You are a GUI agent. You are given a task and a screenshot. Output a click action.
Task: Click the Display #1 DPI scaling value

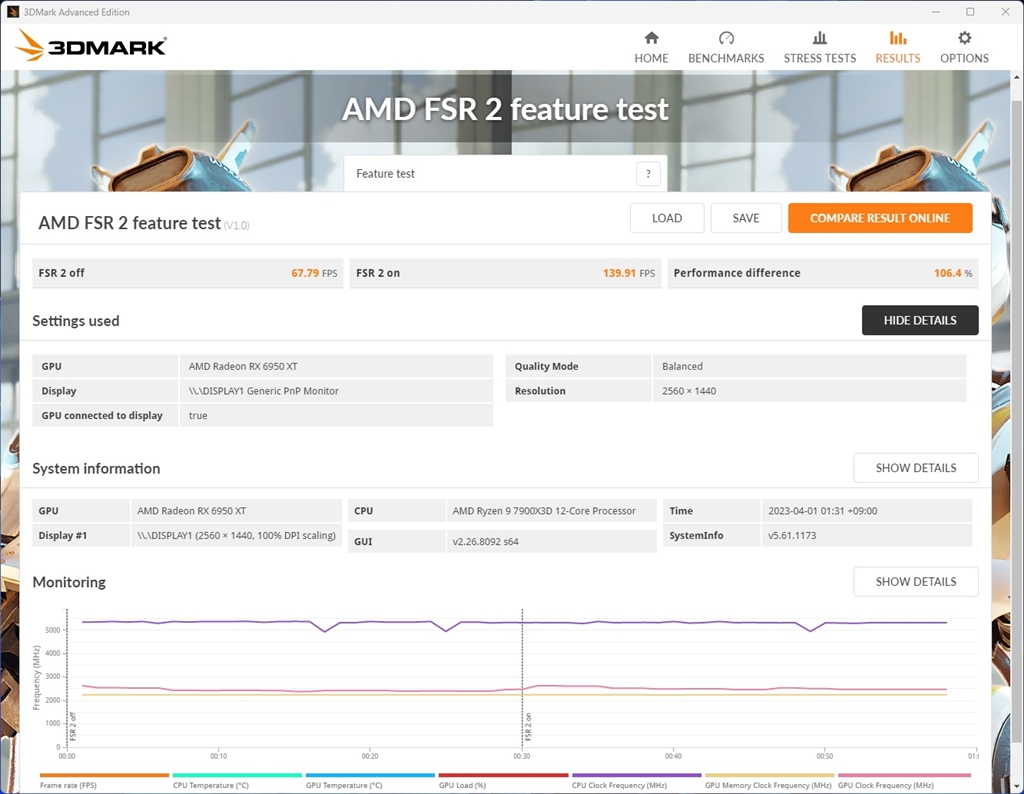236,535
